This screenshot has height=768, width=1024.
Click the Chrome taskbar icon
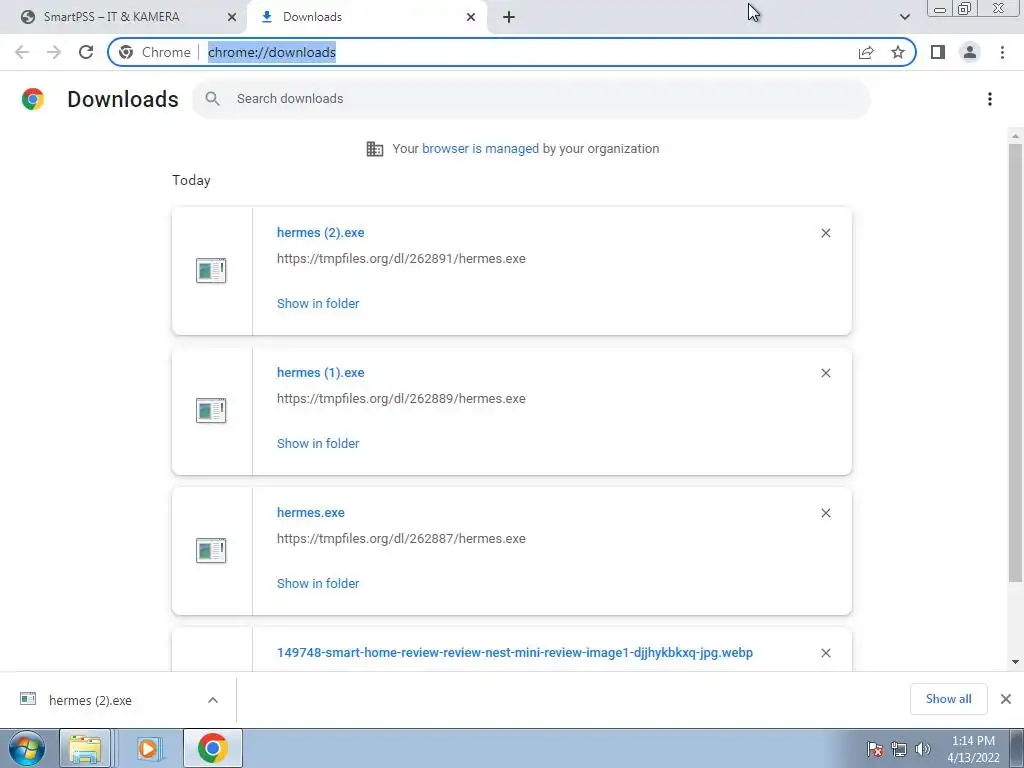tap(212, 748)
